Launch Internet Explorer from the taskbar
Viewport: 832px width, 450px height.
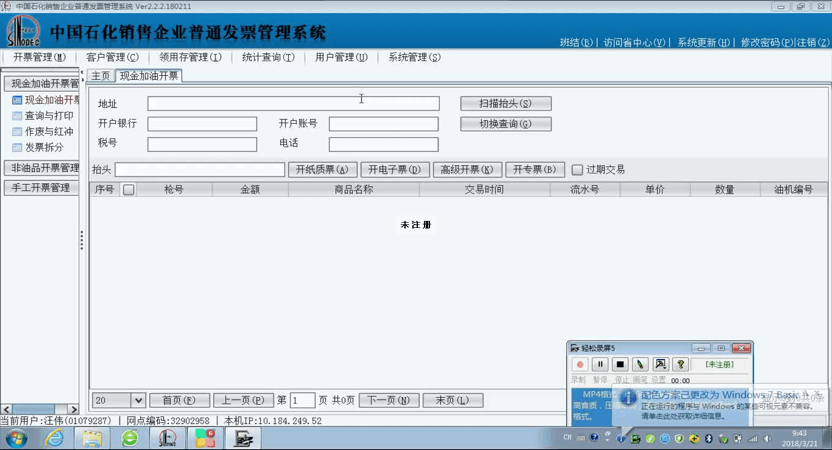point(55,438)
